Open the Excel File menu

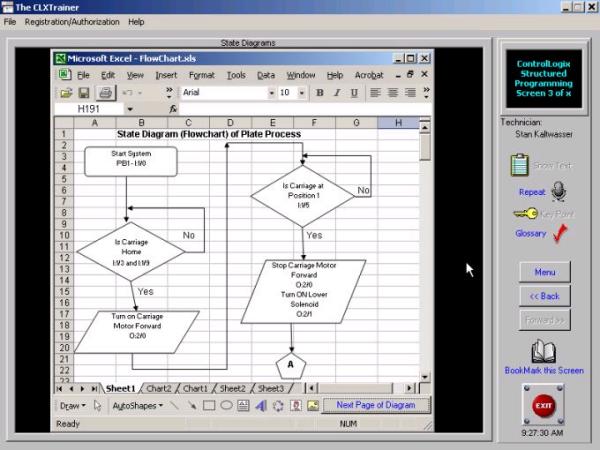point(83,75)
